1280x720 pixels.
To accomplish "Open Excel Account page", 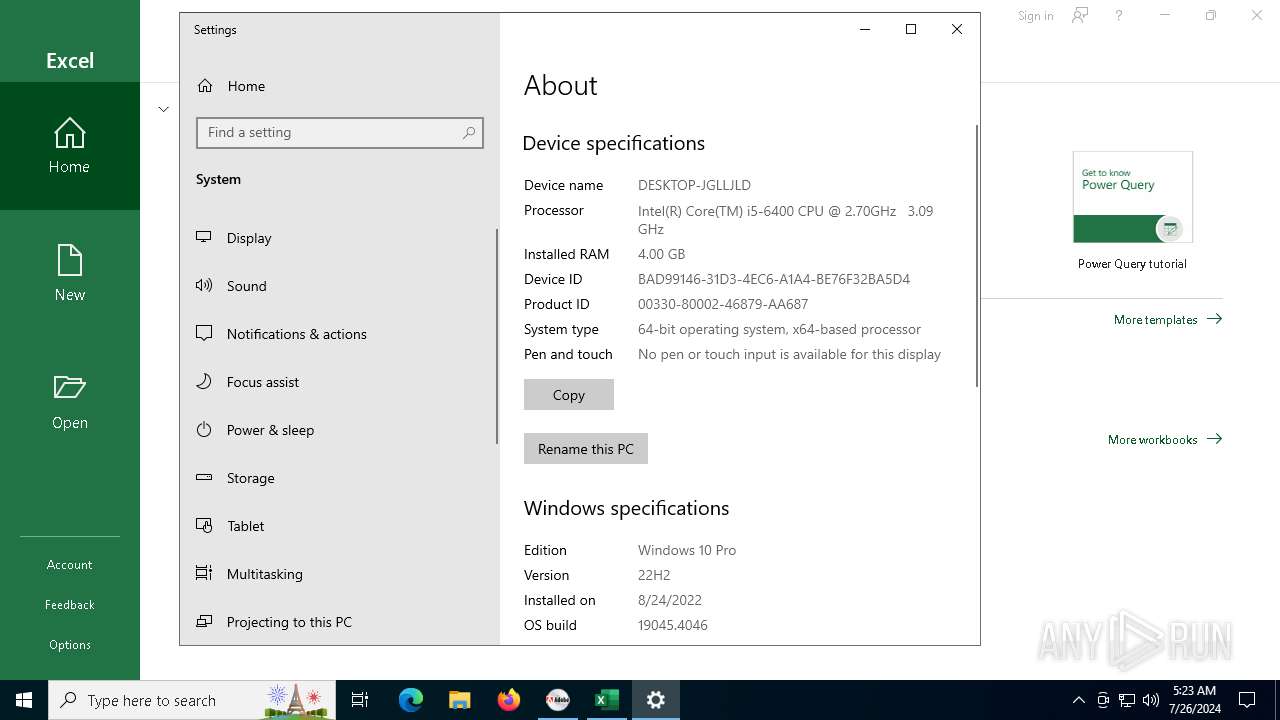I will (x=70, y=565).
